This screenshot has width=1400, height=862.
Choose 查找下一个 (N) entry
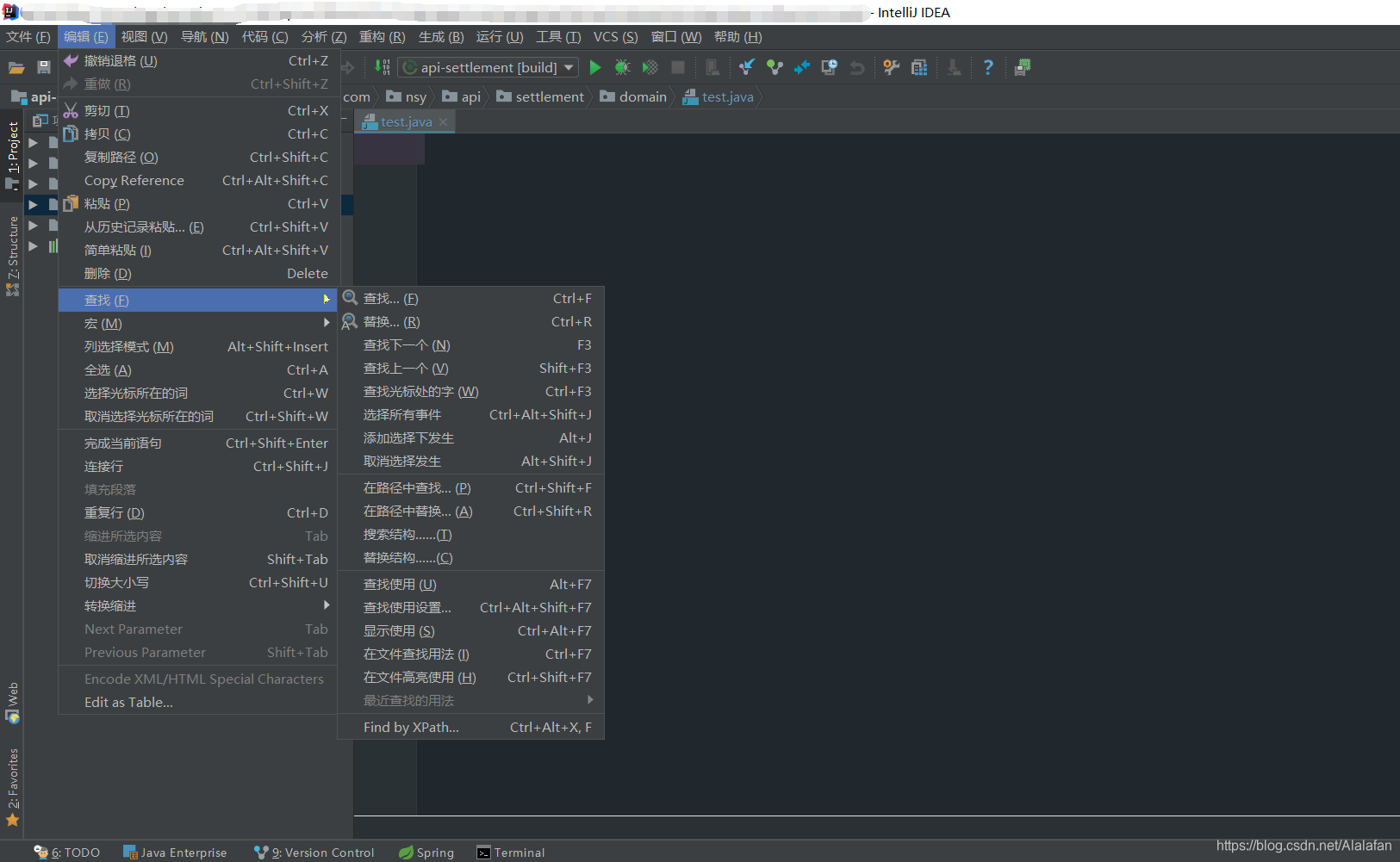pos(470,345)
